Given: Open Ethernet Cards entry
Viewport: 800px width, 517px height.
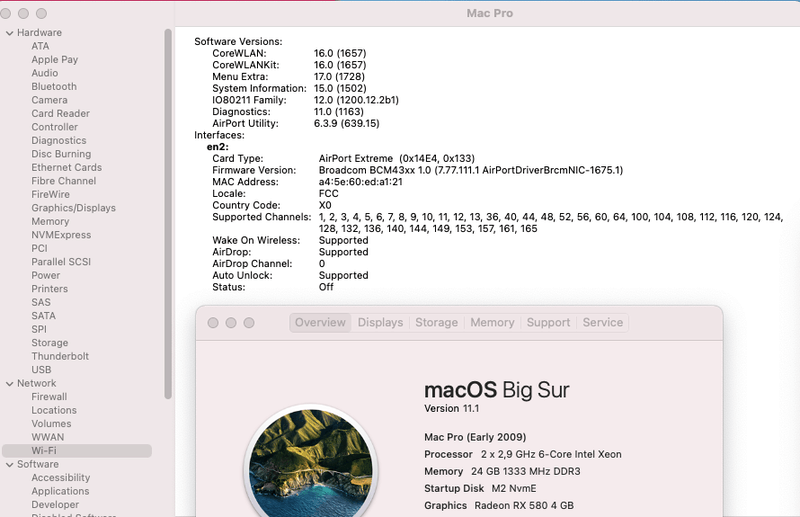Looking at the screenshot, I should (66, 167).
